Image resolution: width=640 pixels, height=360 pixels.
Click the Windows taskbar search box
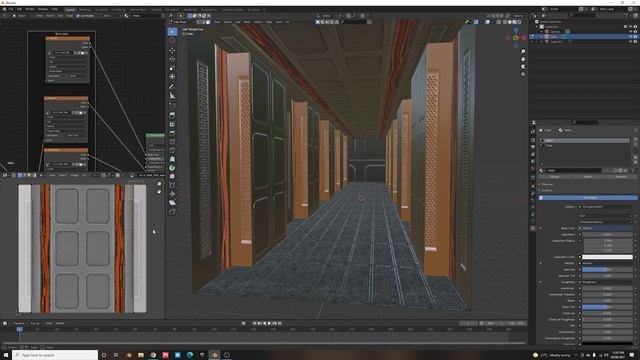point(56,355)
